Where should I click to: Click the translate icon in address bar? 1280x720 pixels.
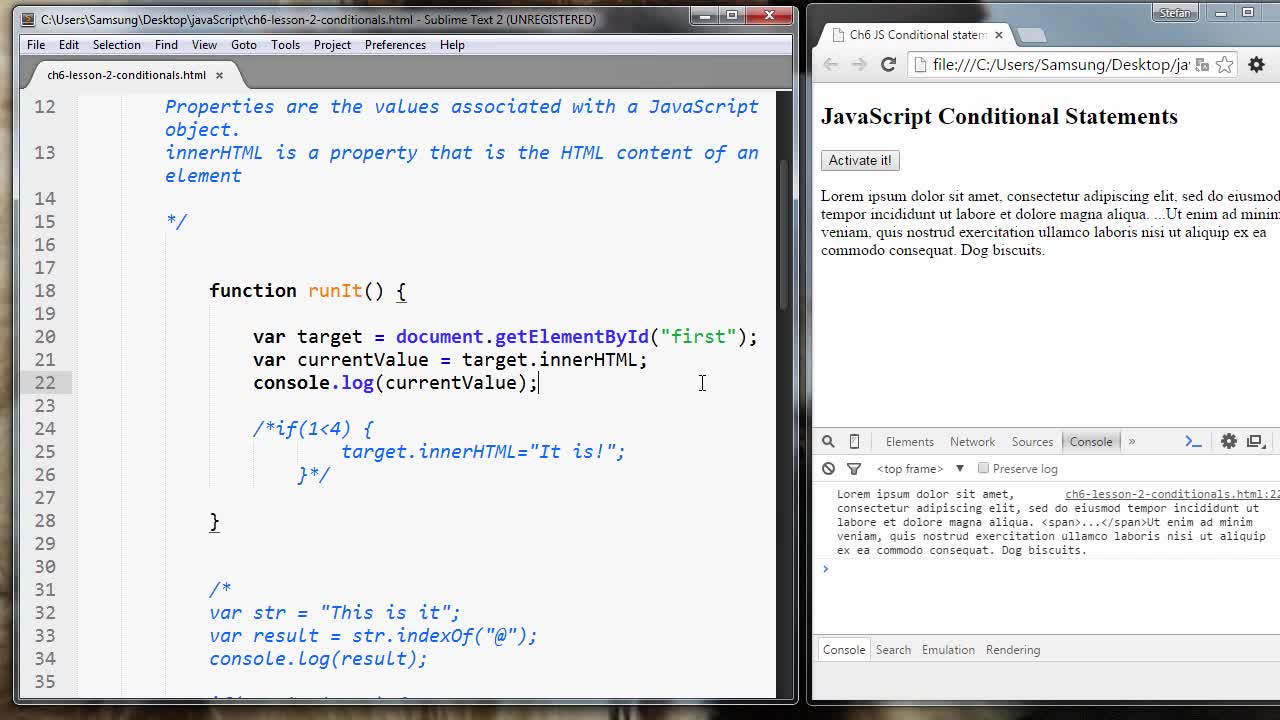(x=1203, y=64)
